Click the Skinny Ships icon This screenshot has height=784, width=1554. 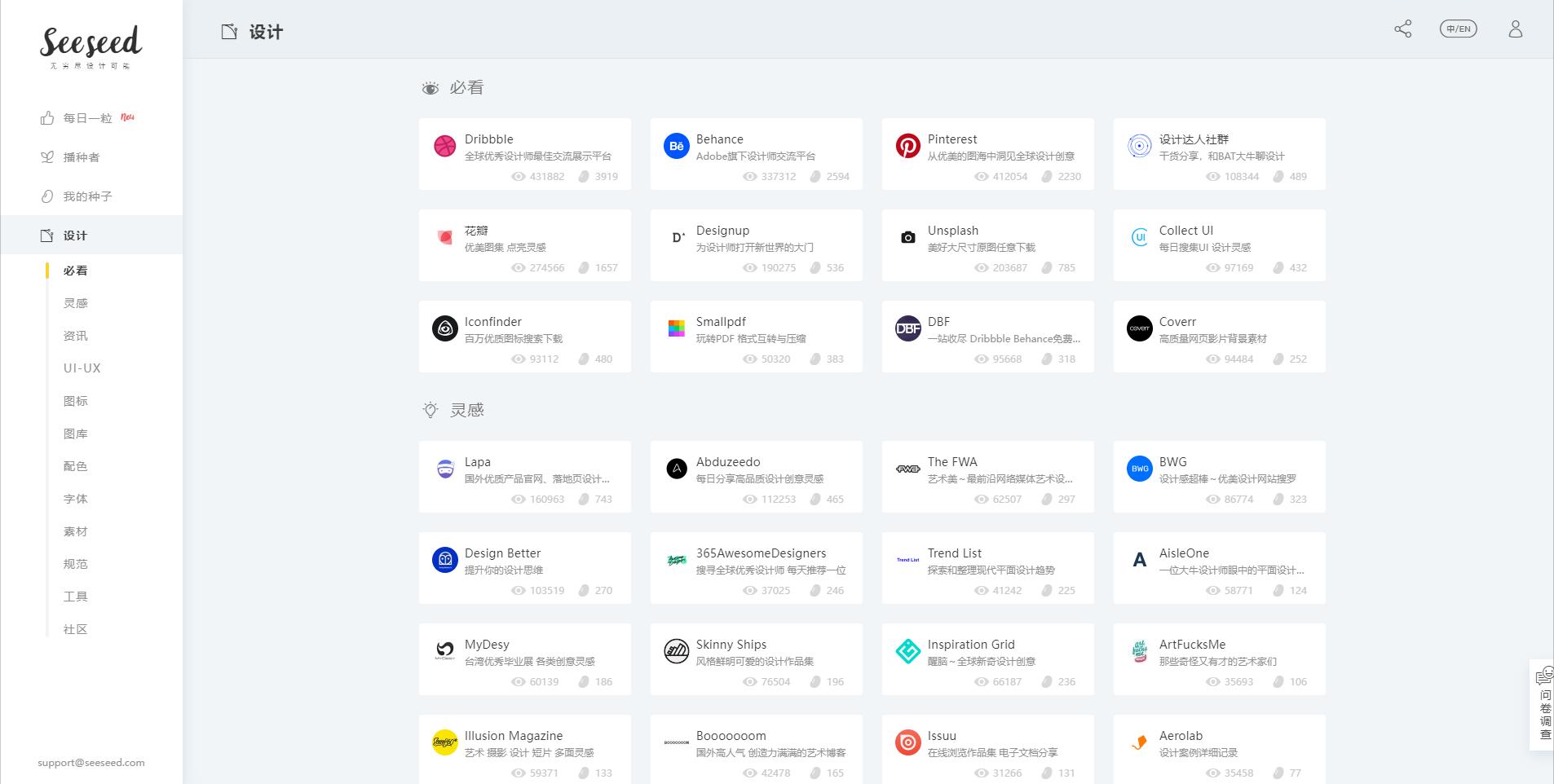click(x=677, y=651)
